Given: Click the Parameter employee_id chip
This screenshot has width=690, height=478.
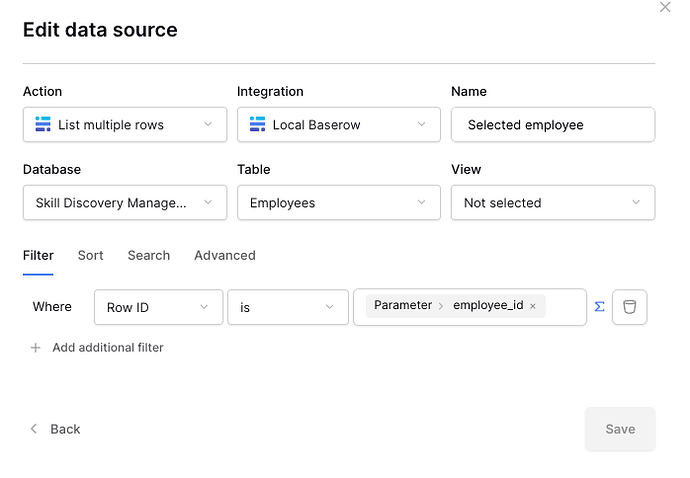Looking at the screenshot, I should (x=455, y=306).
